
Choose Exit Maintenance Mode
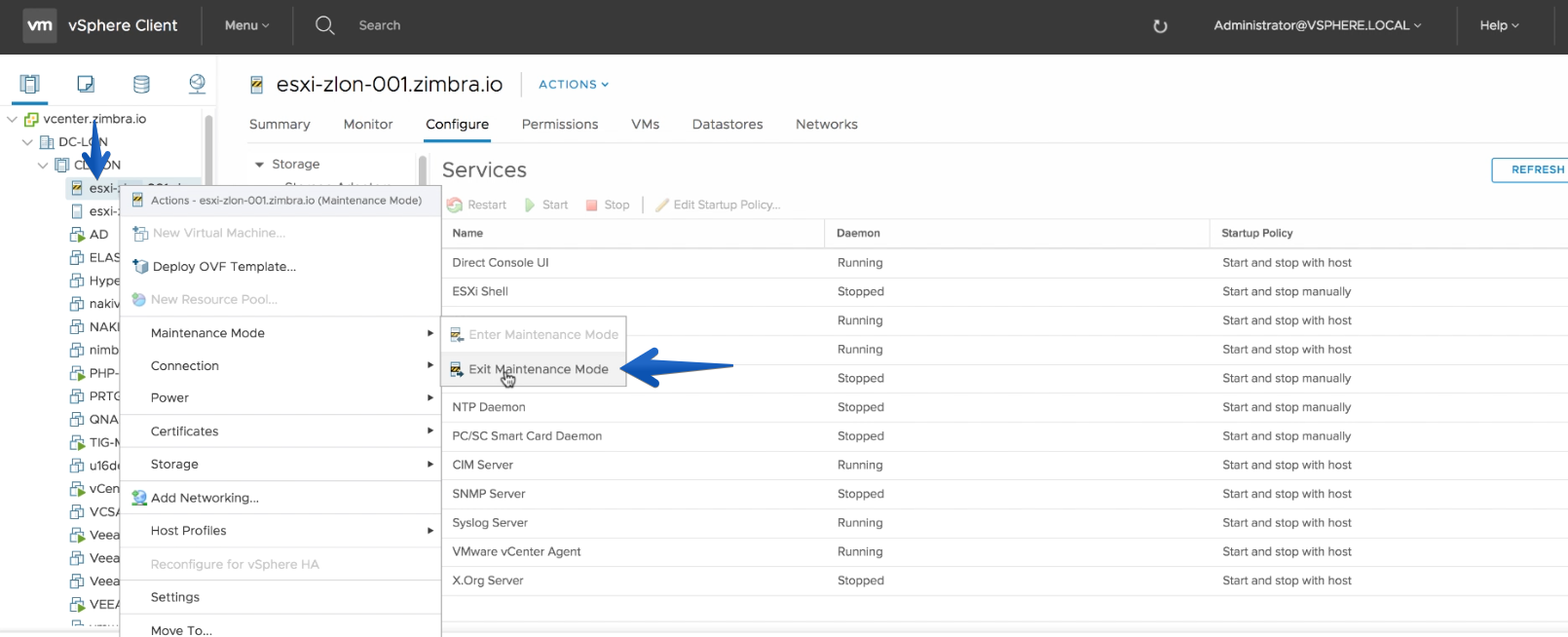(x=534, y=369)
